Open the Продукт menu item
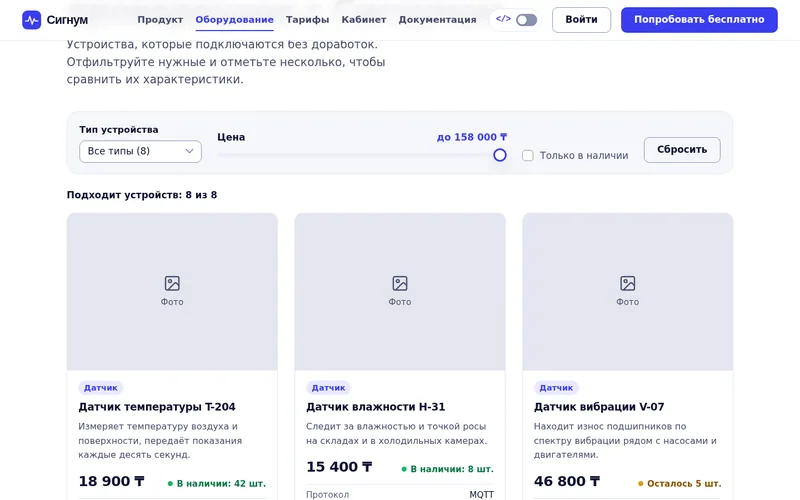This screenshot has height=500, width=800. click(160, 20)
